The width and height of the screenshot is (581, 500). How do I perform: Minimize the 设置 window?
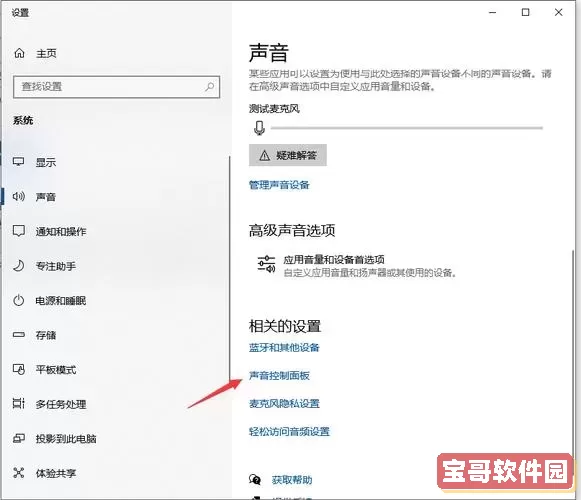pos(492,13)
